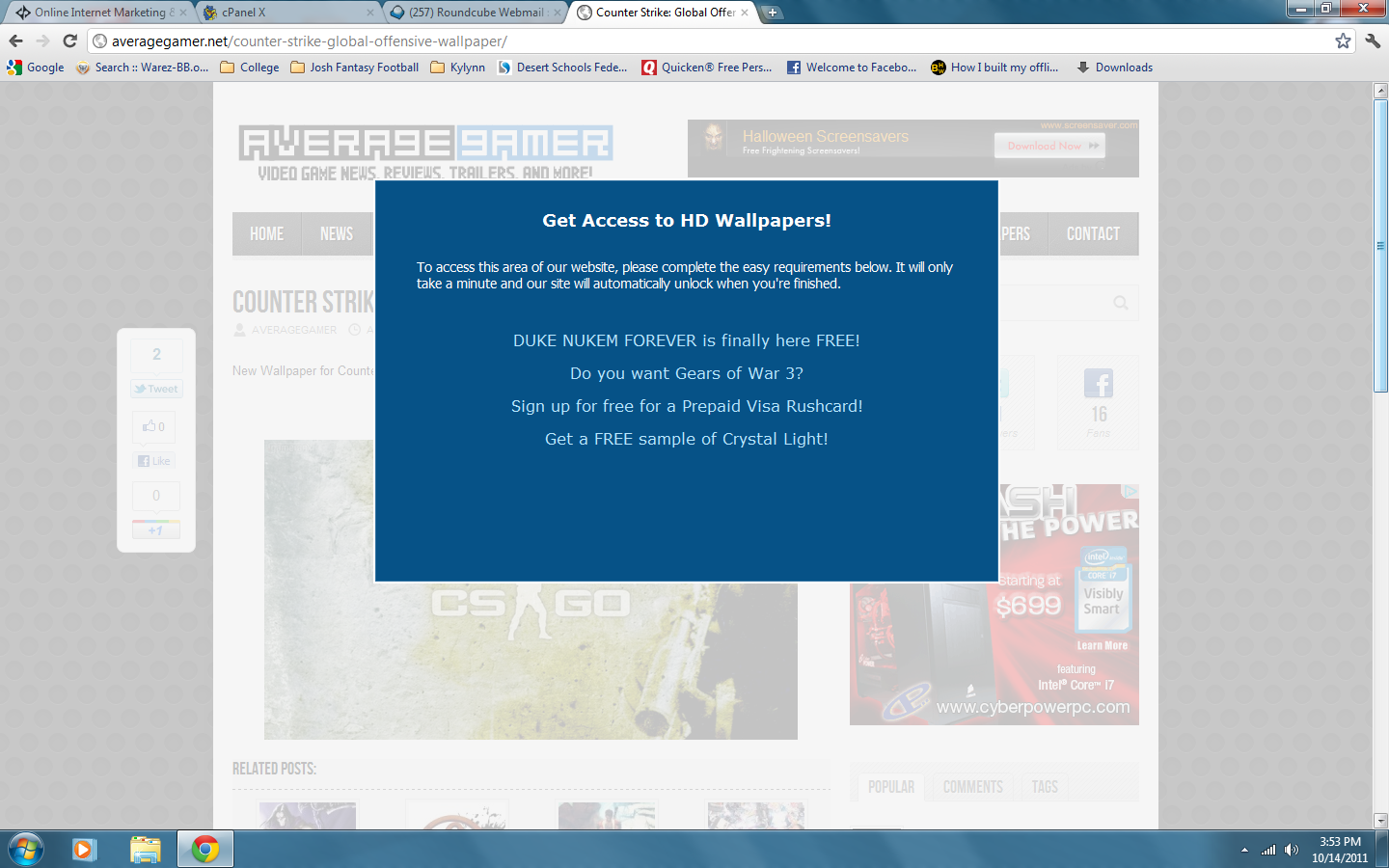1389x868 pixels.
Task: Click the Halloween Screensavers ad title
Action: point(826,137)
